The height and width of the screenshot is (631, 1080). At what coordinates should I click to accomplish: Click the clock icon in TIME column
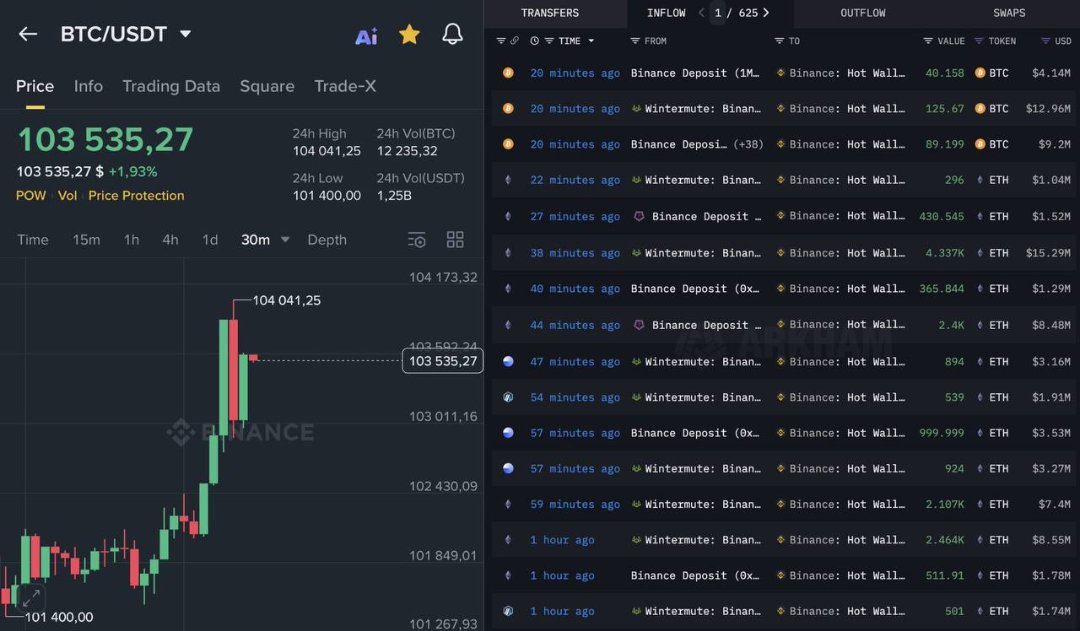click(535, 41)
